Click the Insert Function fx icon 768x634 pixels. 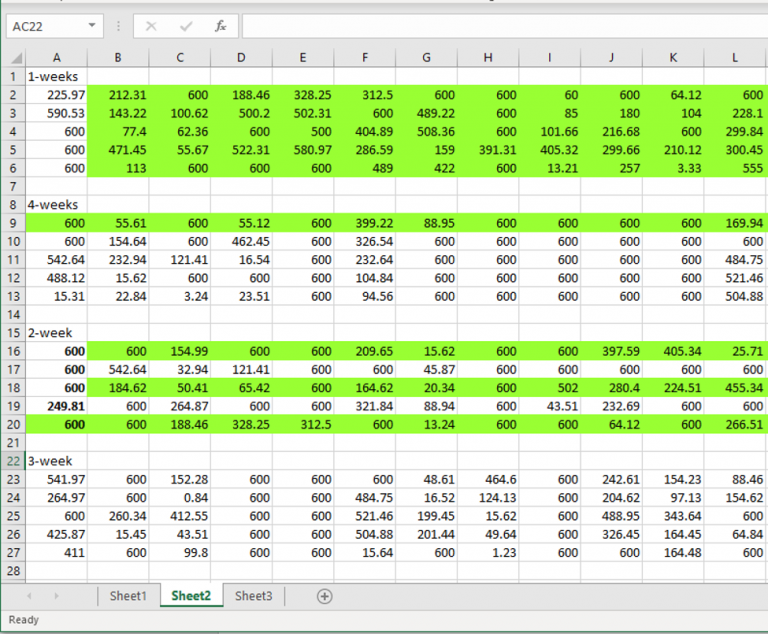coord(220,26)
